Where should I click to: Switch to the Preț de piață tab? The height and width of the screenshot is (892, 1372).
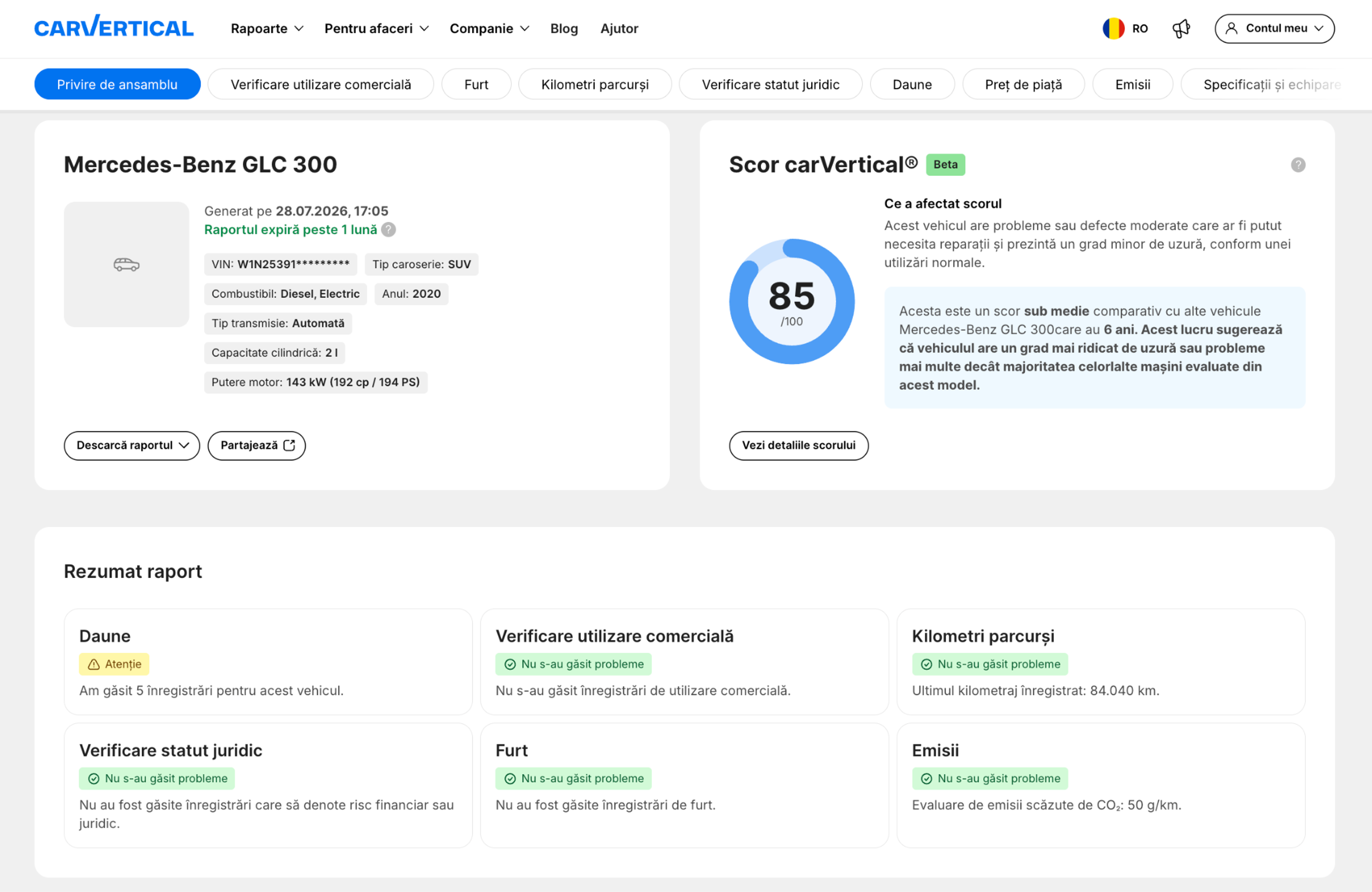(x=1023, y=84)
